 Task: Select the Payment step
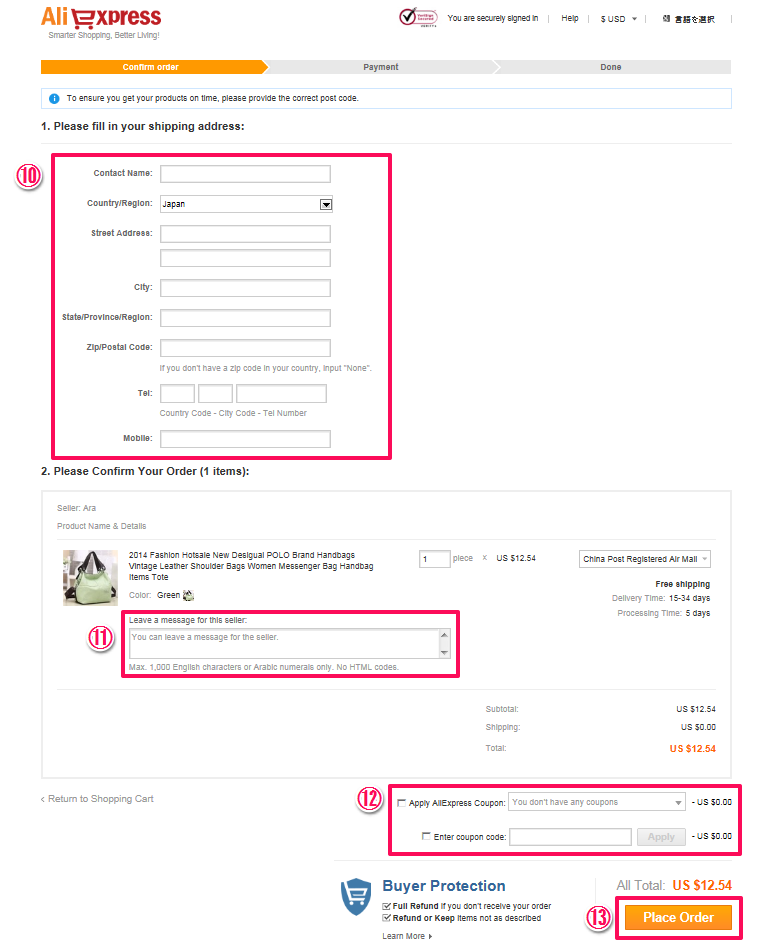click(381, 67)
